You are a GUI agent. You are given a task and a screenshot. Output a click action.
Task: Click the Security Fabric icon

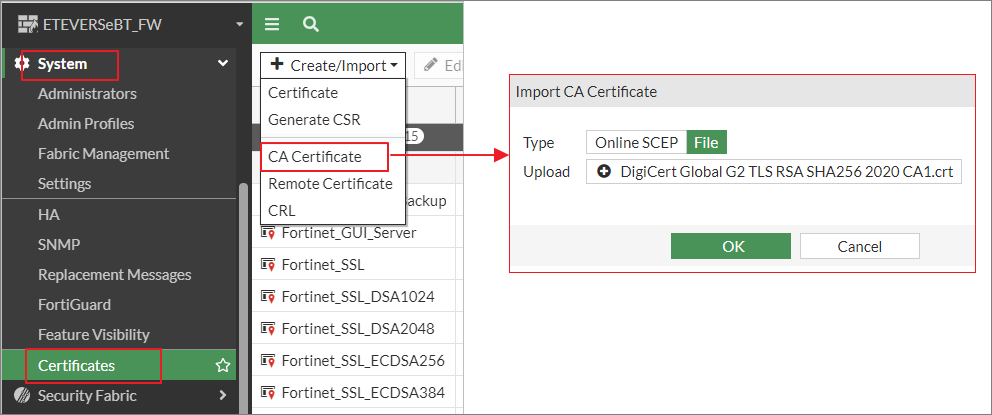tap(22, 395)
